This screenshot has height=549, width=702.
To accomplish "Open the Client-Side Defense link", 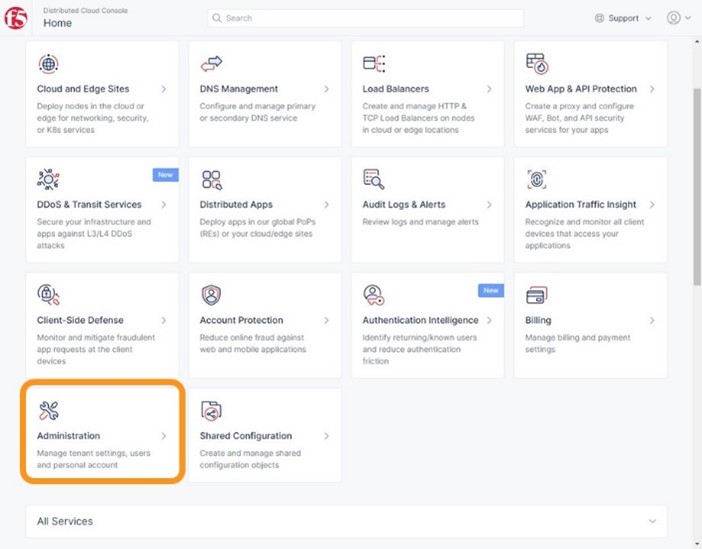I will 80,320.
